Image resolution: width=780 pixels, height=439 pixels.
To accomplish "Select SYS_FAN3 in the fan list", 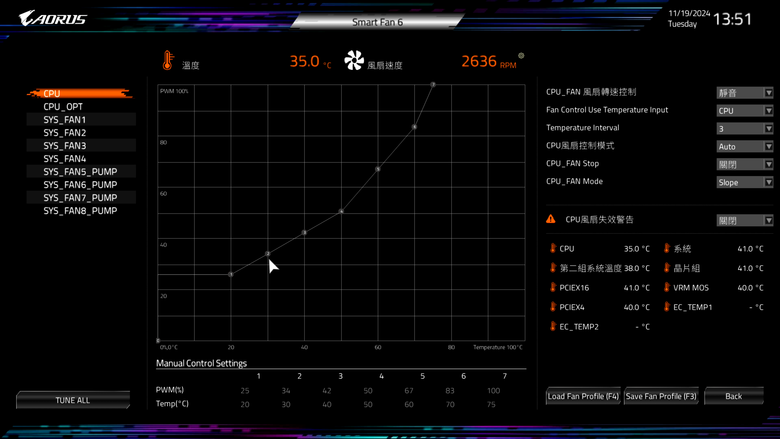I will click(x=81, y=145).
